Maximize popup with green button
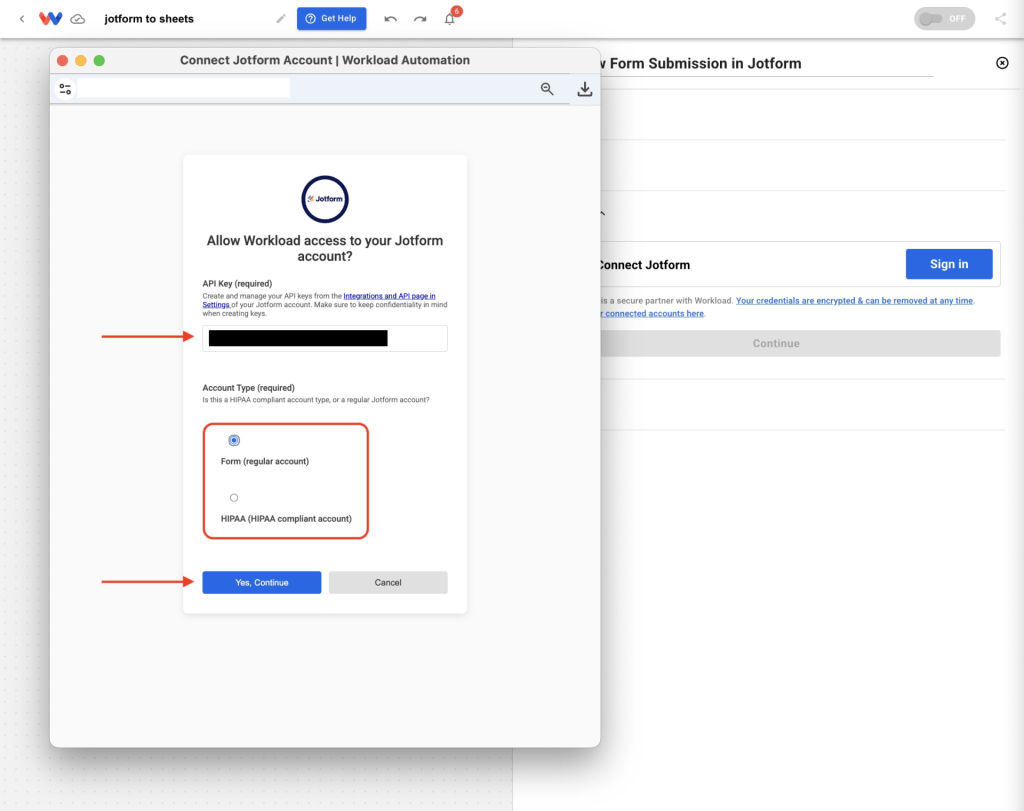 (x=99, y=60)
